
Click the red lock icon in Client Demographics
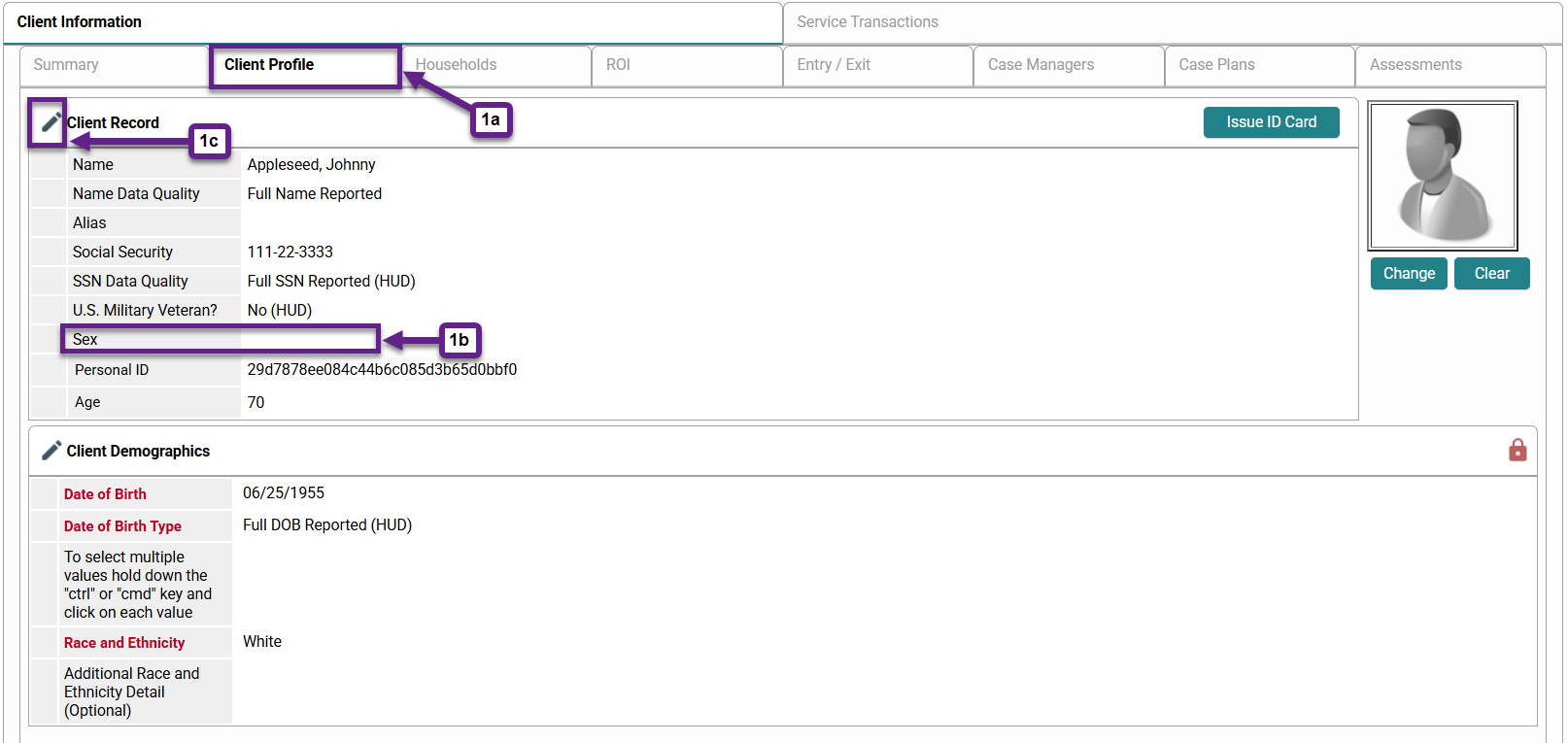point(1517,450)
